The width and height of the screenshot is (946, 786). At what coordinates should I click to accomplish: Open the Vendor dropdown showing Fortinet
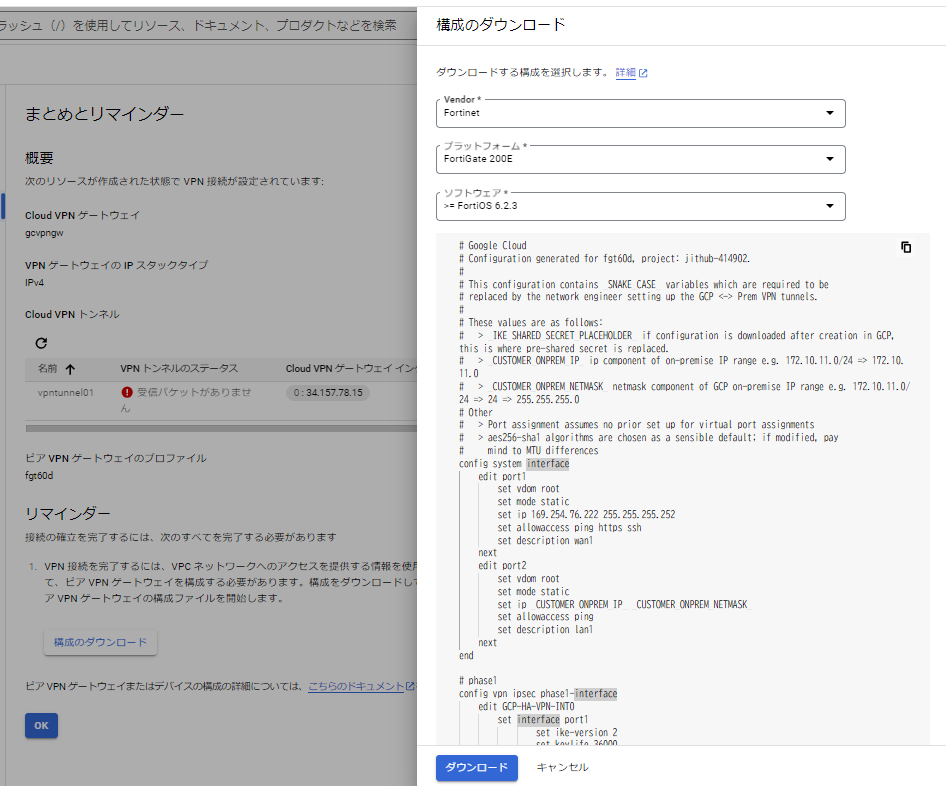[x=640, y=113]
